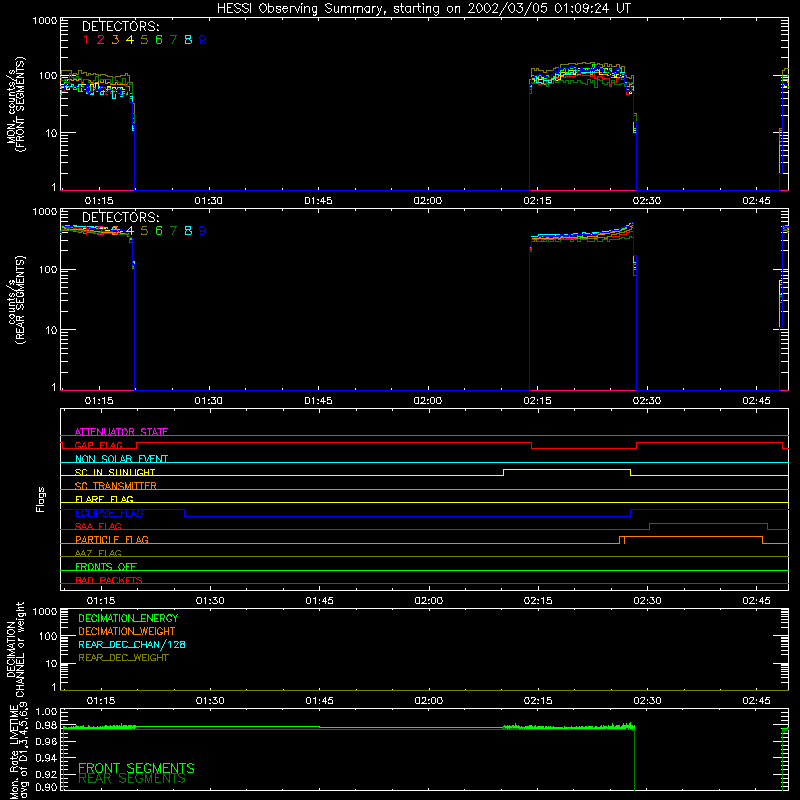Click the 02:45 time tick under the flags plot
This screenshot has height=800, width=800.
point(757,601)
